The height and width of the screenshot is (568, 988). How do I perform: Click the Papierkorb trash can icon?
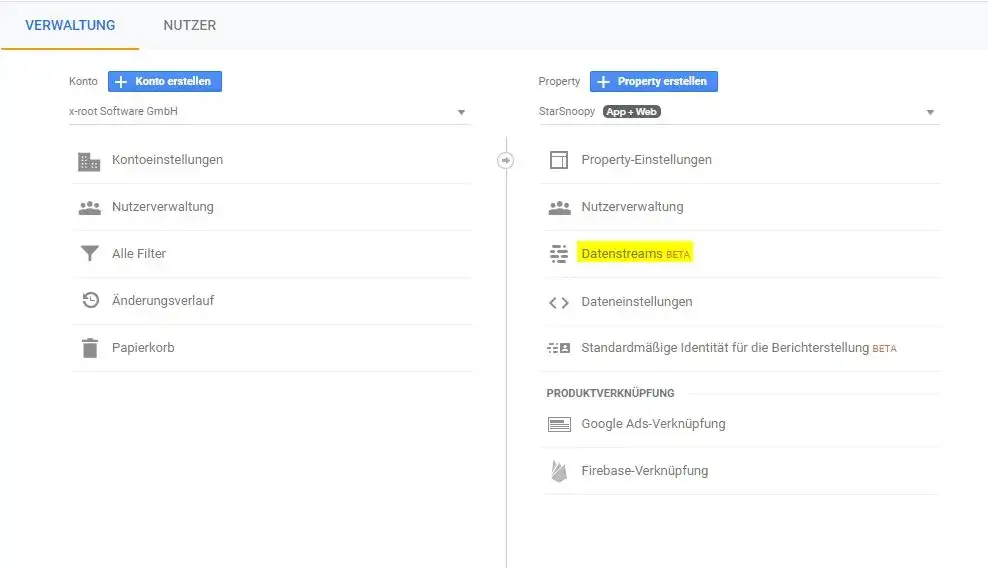90,347
